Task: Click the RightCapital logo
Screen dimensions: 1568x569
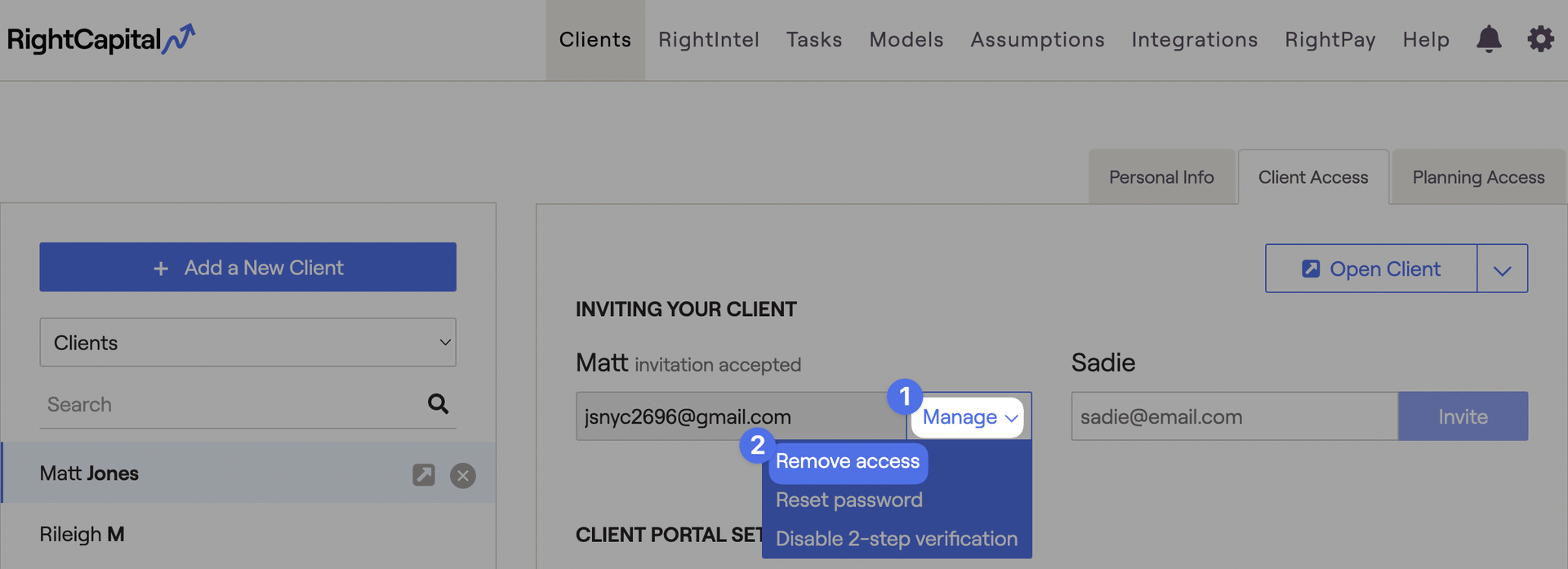Action: (101, 39)
